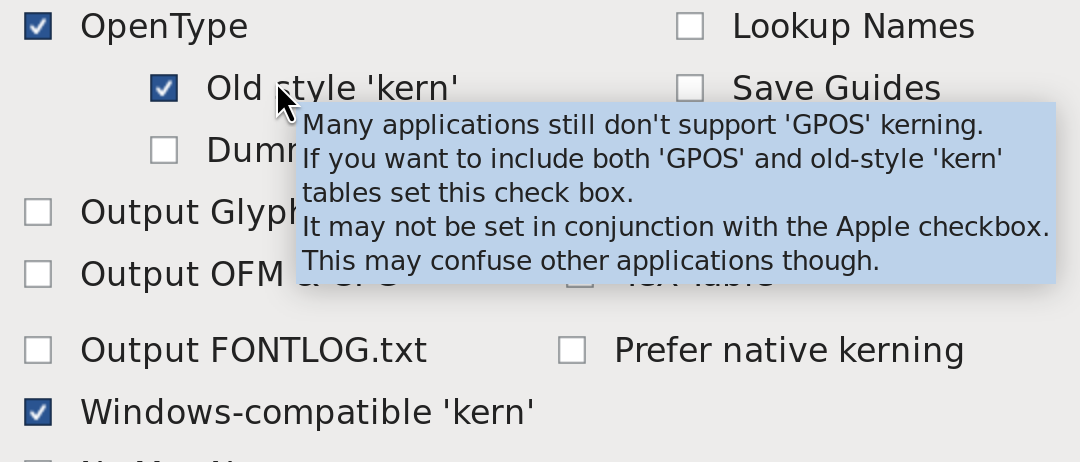Click the 'Prefer native kerning' label text
The image size is (1080, 462).
click(789, 350)
